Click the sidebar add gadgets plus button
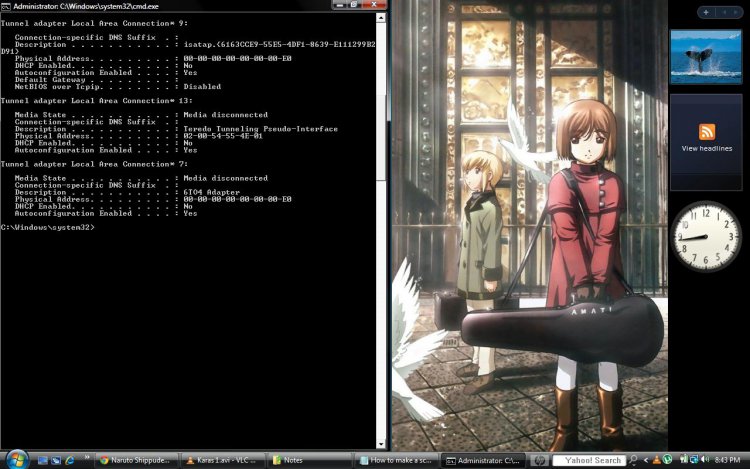 pos(706,12)
